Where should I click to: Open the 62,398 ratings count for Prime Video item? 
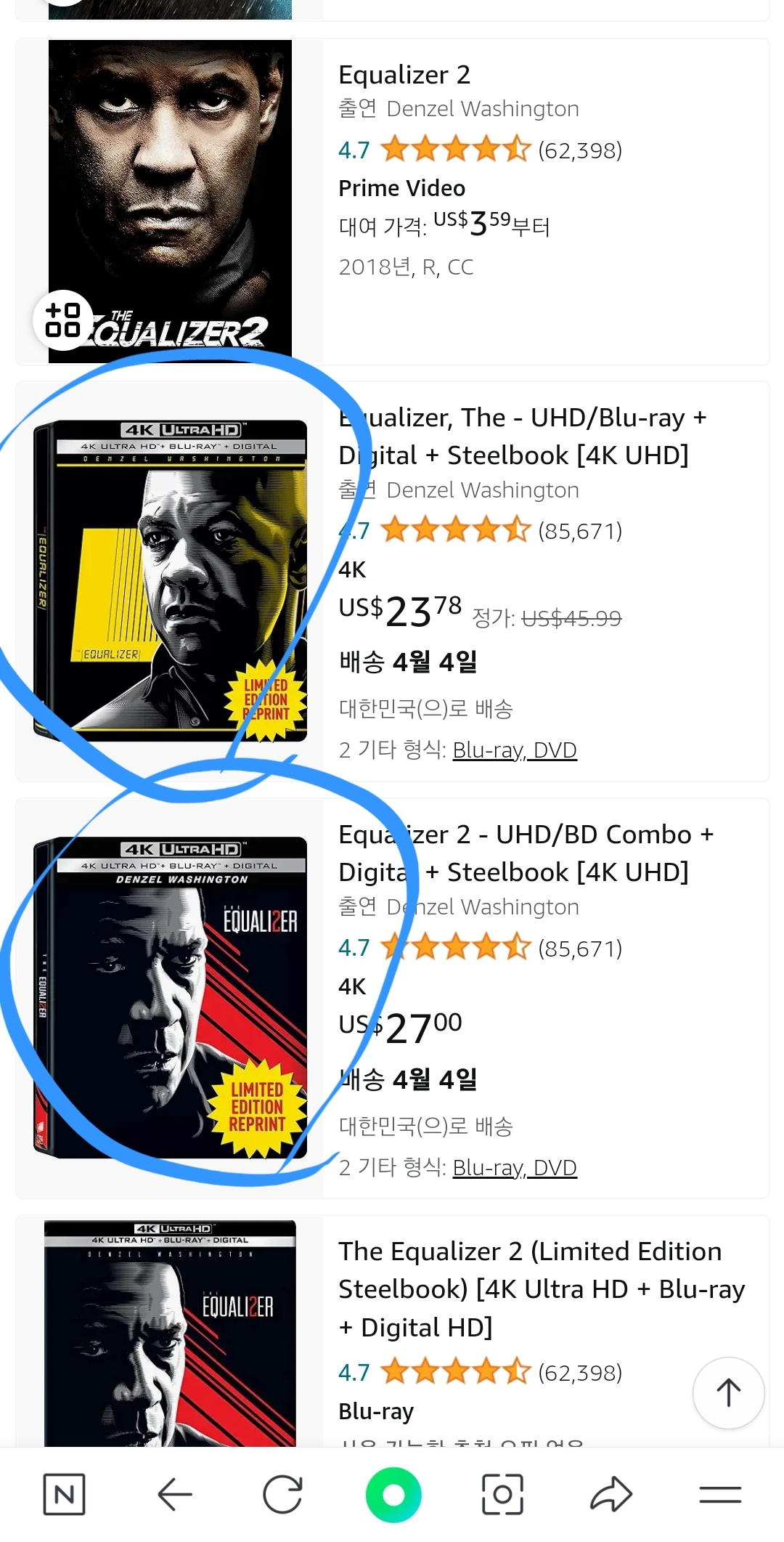point(580,150)
